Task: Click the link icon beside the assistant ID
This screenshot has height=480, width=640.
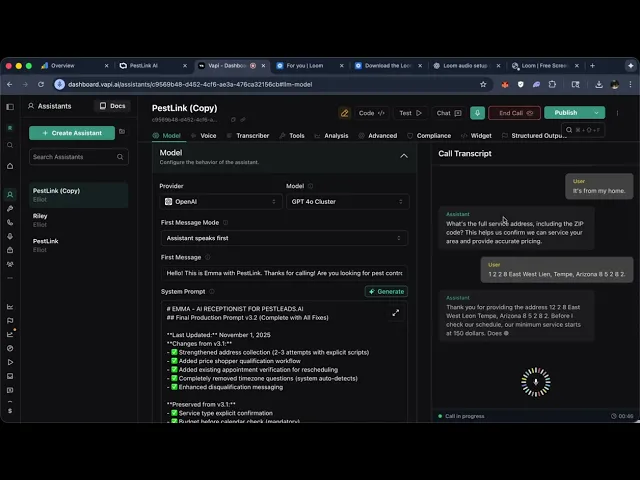Action: pos(243,120)
